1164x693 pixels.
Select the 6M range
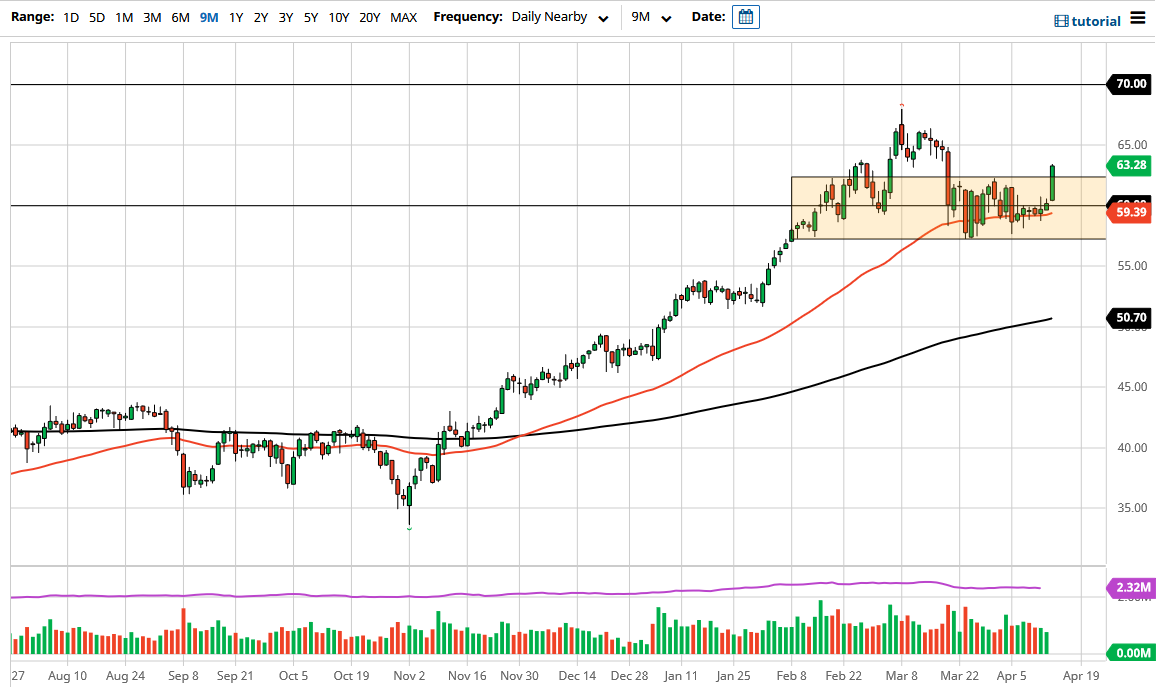coord(178,17)
